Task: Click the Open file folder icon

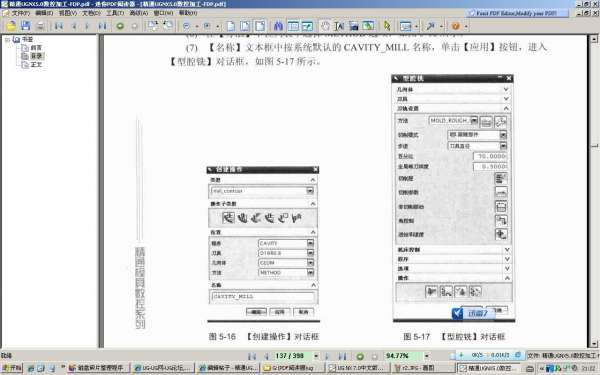Action: [11, 26]
